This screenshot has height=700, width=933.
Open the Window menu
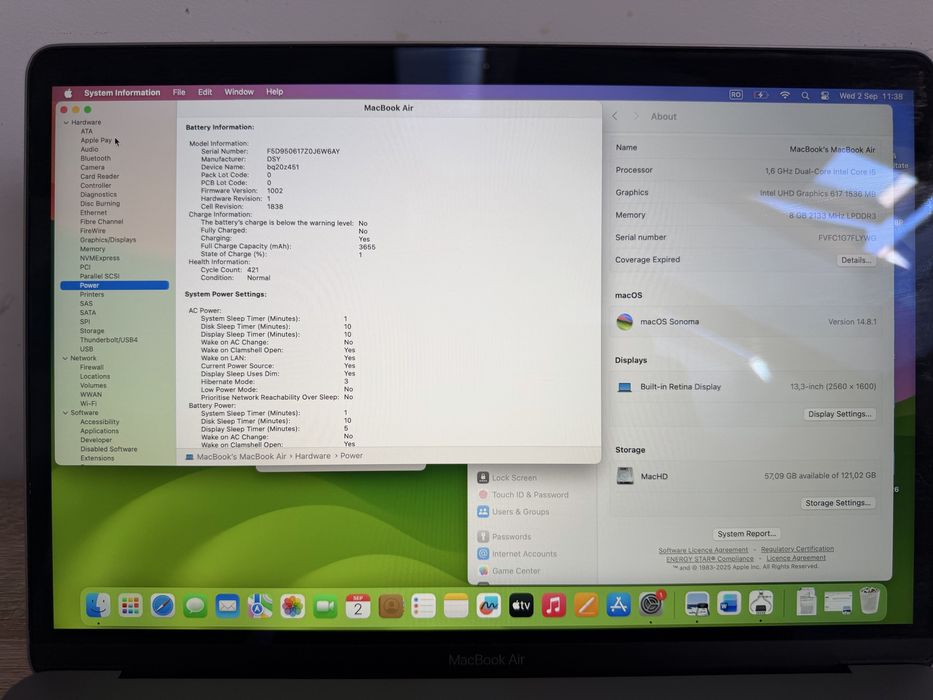pos(239,92)
